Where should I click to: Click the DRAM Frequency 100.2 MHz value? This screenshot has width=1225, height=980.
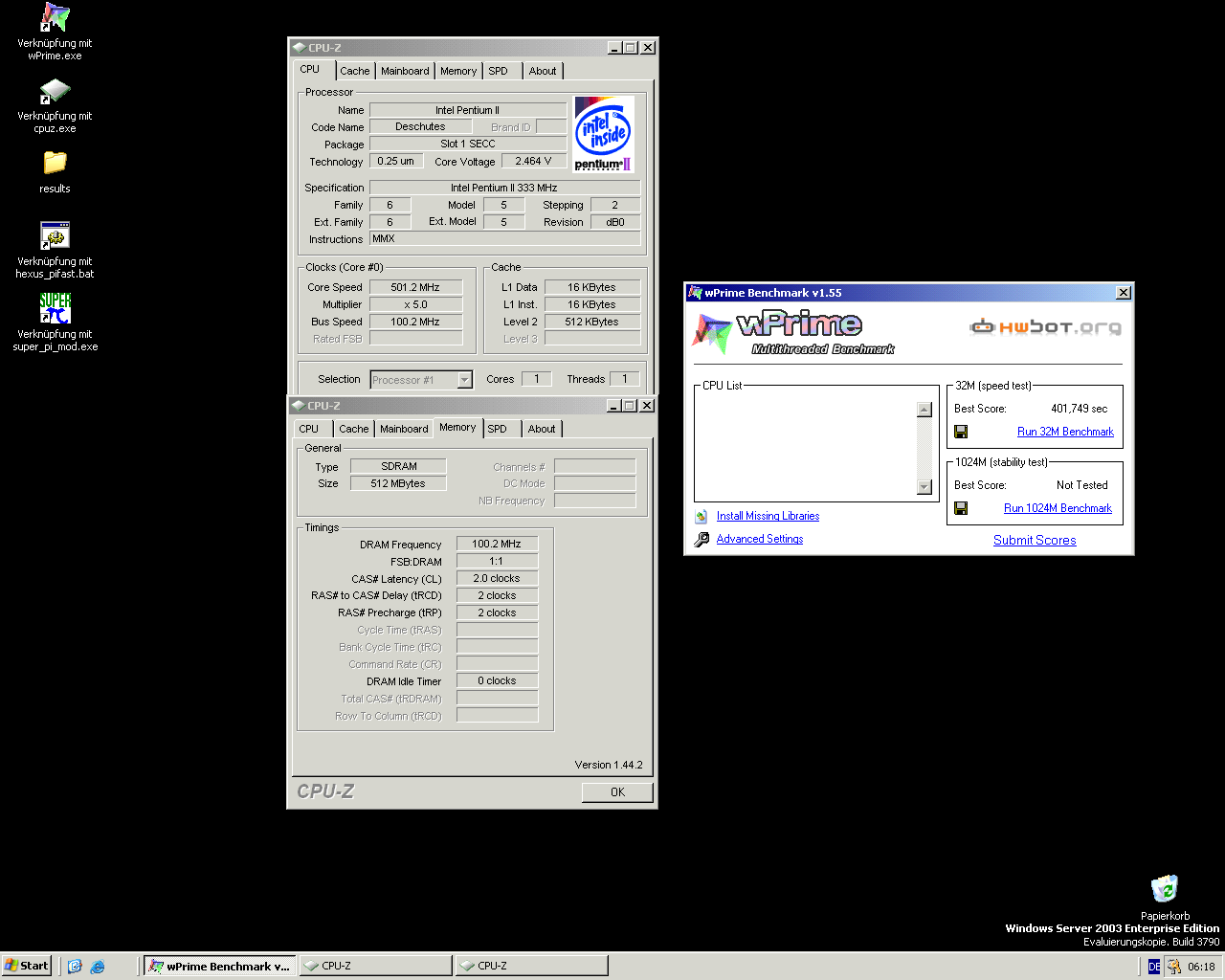click(x=497, y=544)
